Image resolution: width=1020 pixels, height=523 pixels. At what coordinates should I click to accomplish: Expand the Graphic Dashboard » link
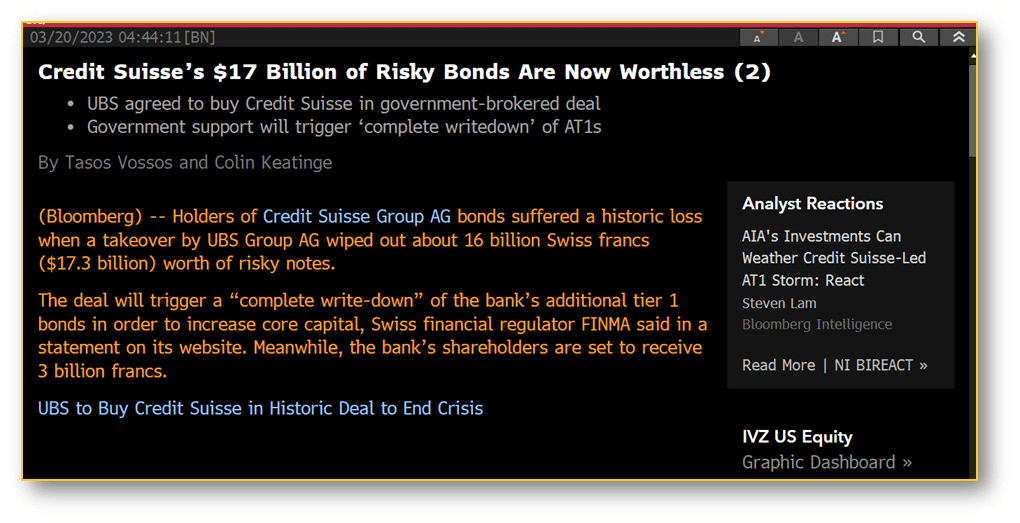[x=827, y=463]
